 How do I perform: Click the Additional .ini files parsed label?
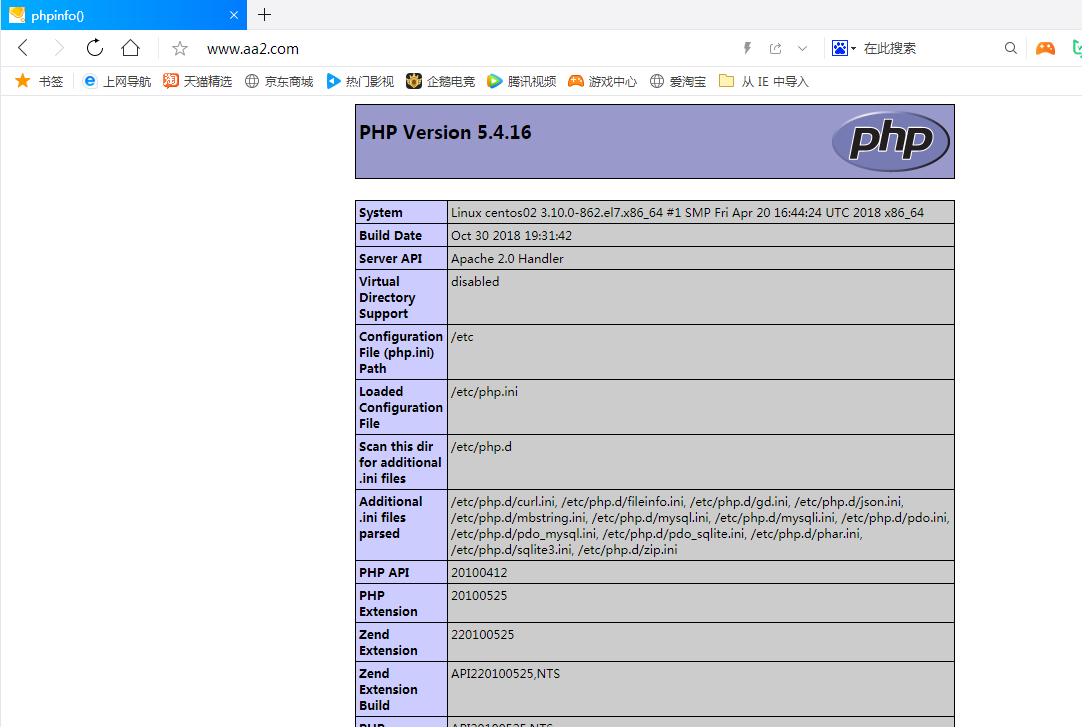pyautogui.click(x=391, y=517)
